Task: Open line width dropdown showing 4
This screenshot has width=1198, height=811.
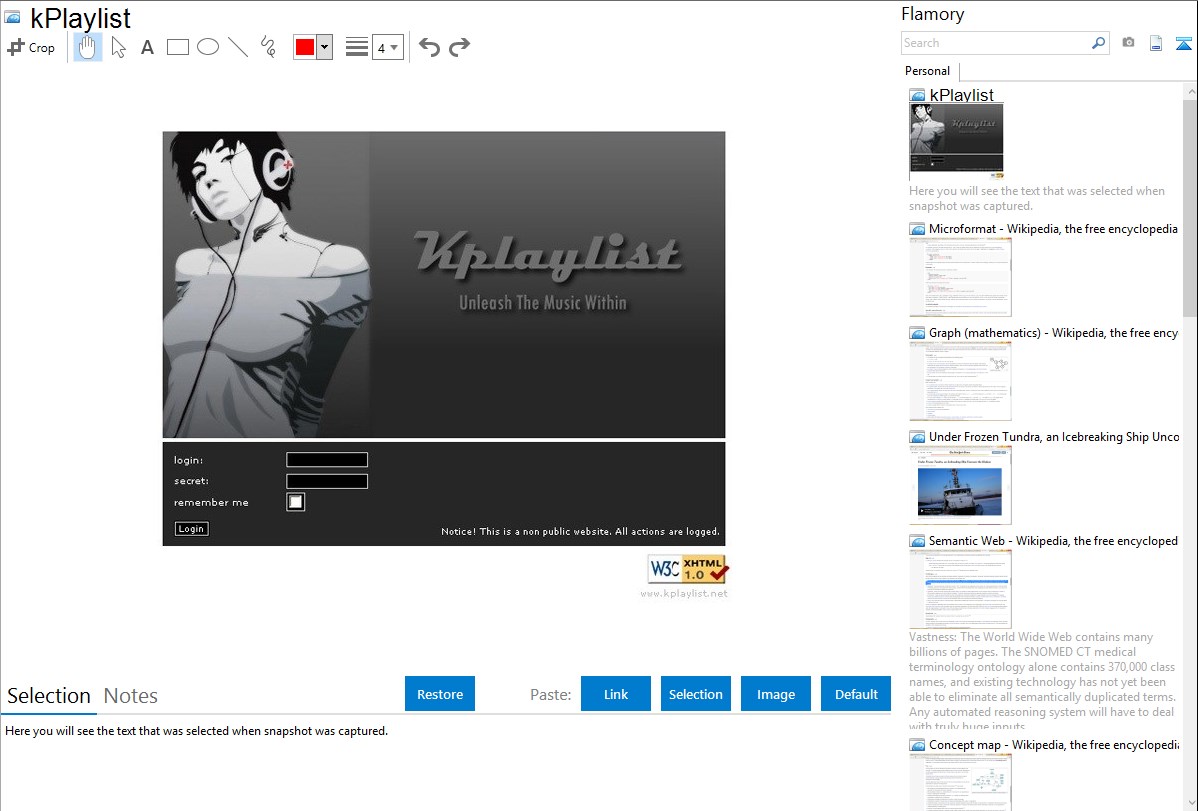Action: [388, 47]
